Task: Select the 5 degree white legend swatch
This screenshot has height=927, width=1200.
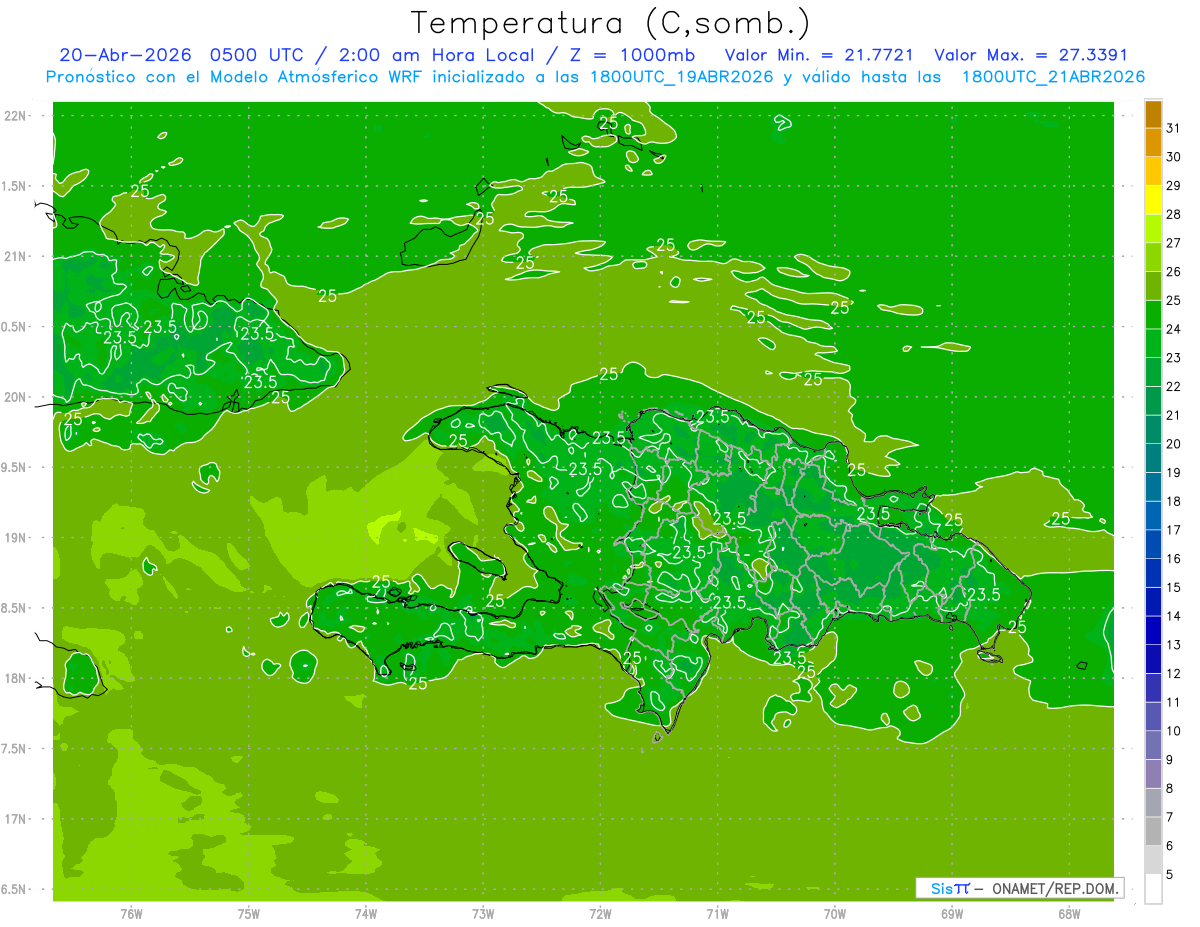Action: pos(1153,889)
